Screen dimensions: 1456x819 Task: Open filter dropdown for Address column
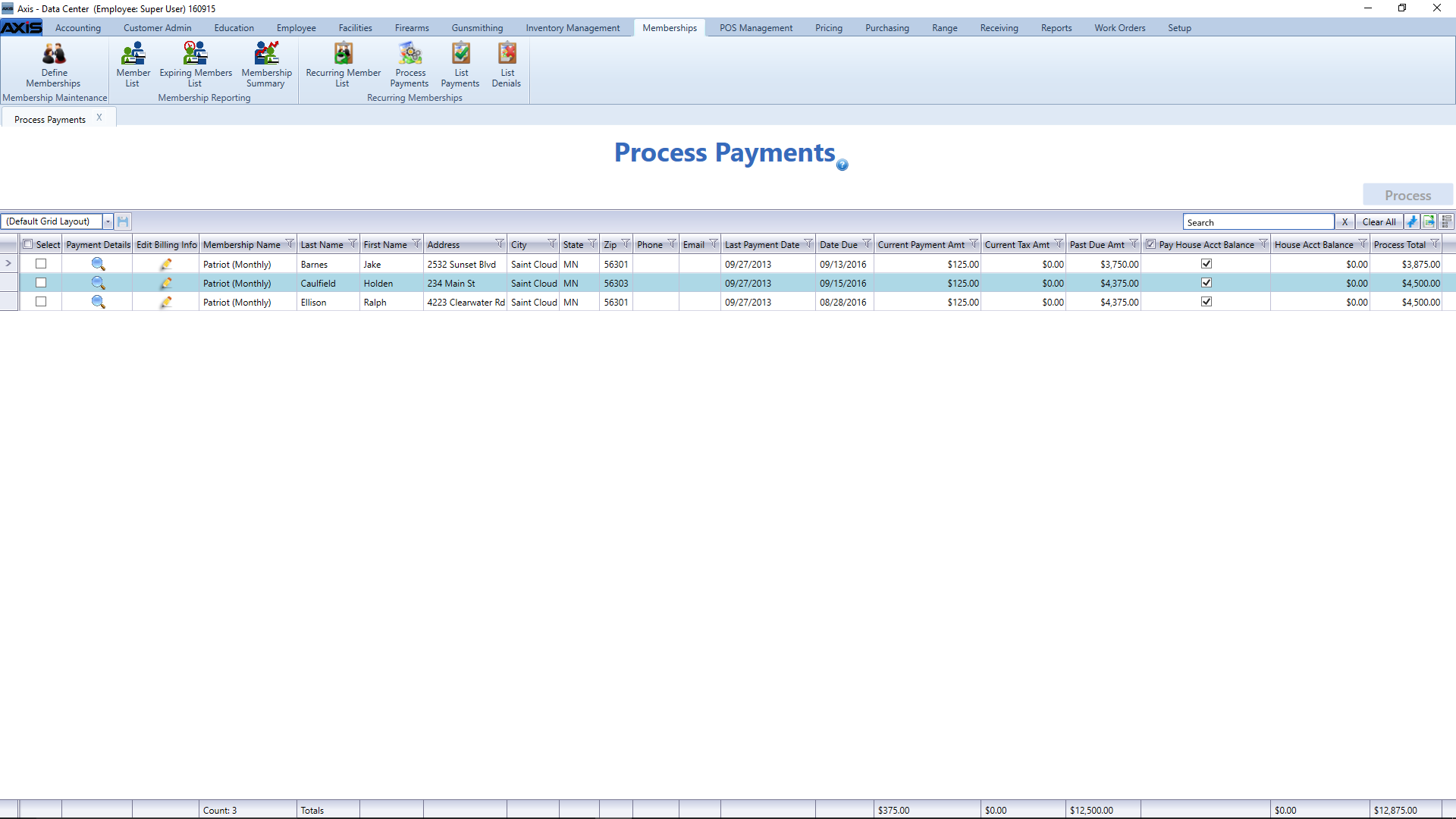(x=500, y=244)
